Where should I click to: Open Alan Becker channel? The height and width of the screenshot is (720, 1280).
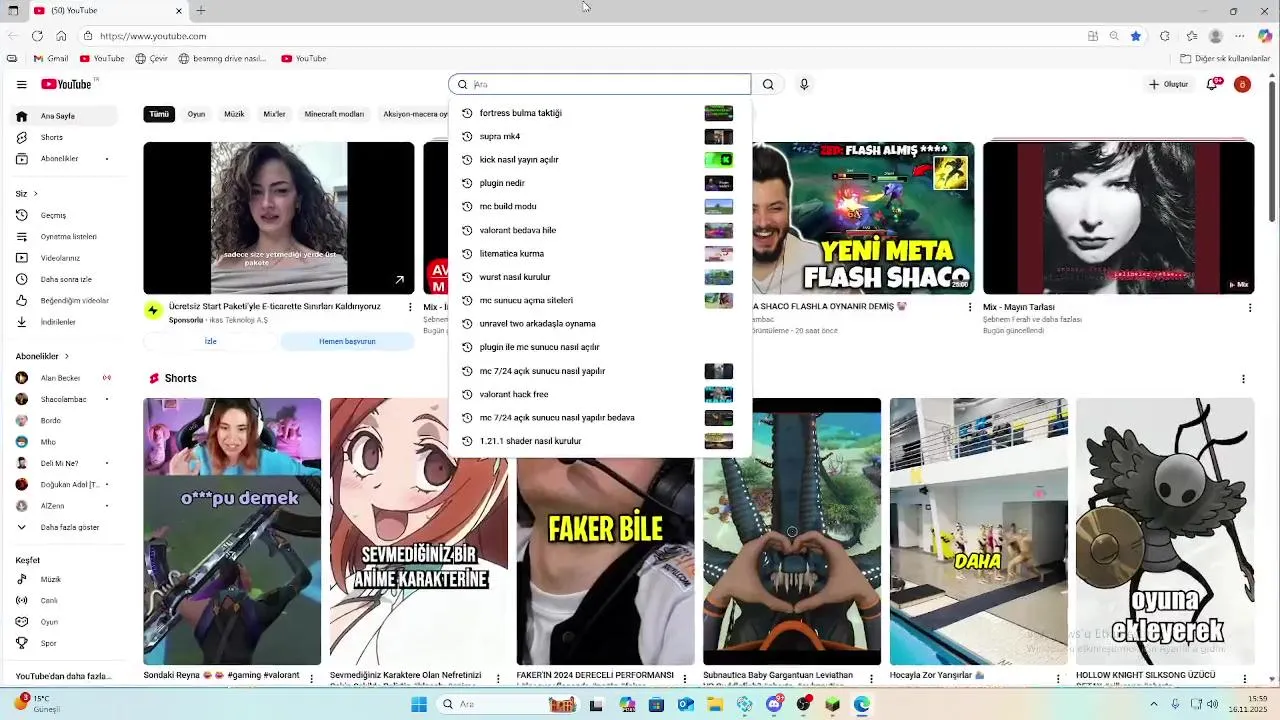coord(65,378)
